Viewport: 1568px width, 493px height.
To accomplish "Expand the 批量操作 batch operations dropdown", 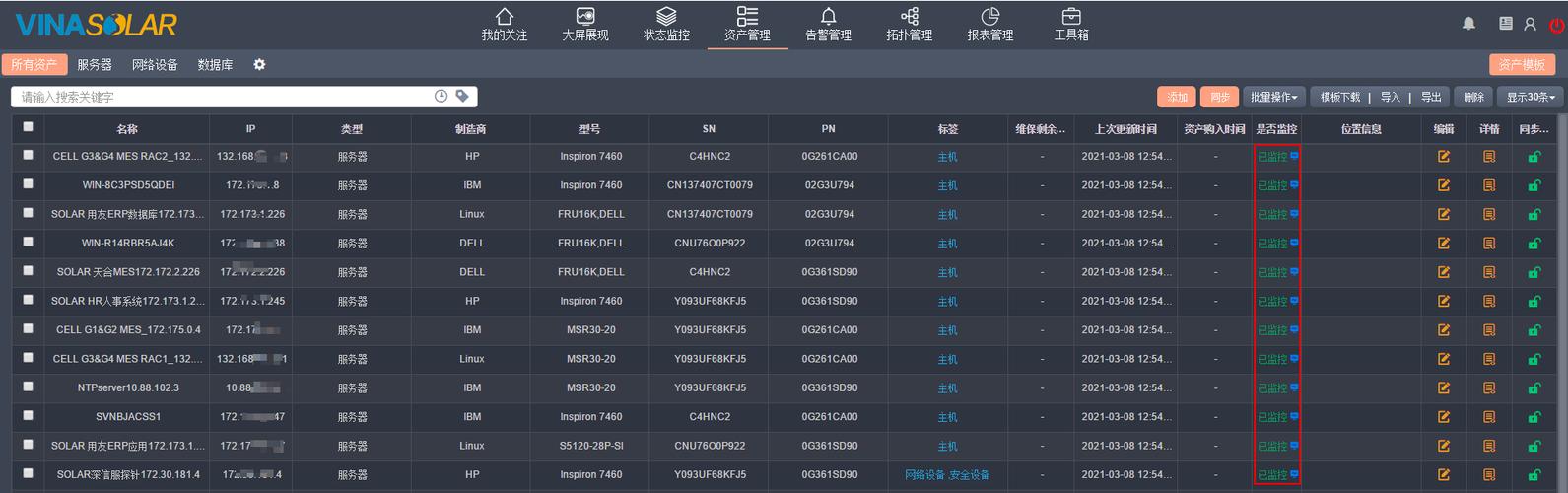I will coord(1273,97).
